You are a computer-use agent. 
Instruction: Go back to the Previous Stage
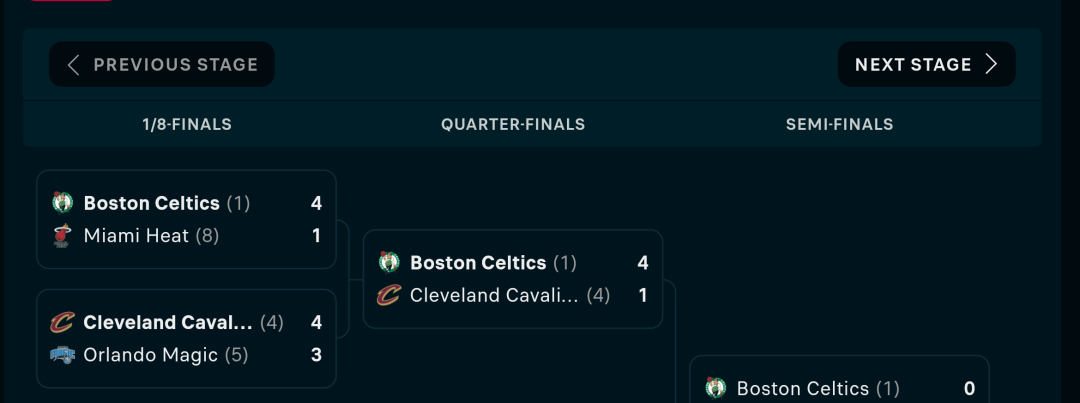click(162, 64)
